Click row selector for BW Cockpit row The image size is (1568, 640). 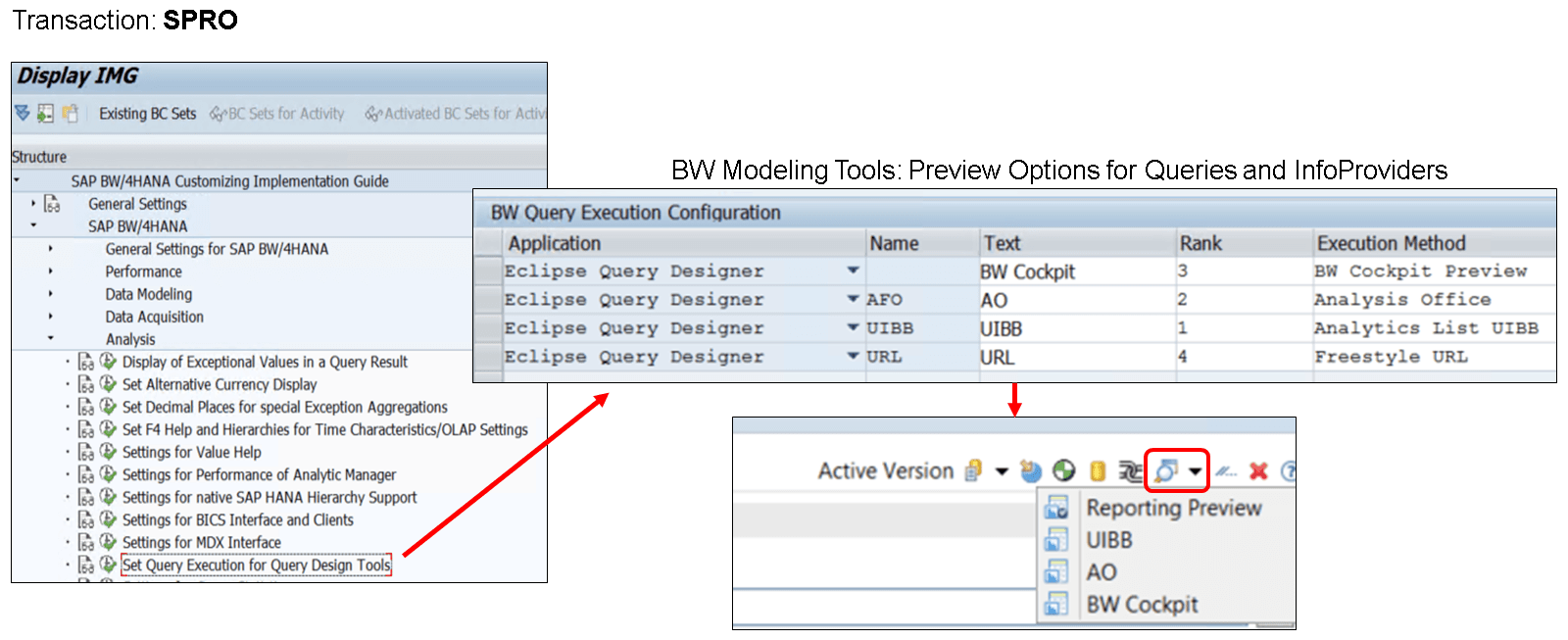tap(488, 271)
